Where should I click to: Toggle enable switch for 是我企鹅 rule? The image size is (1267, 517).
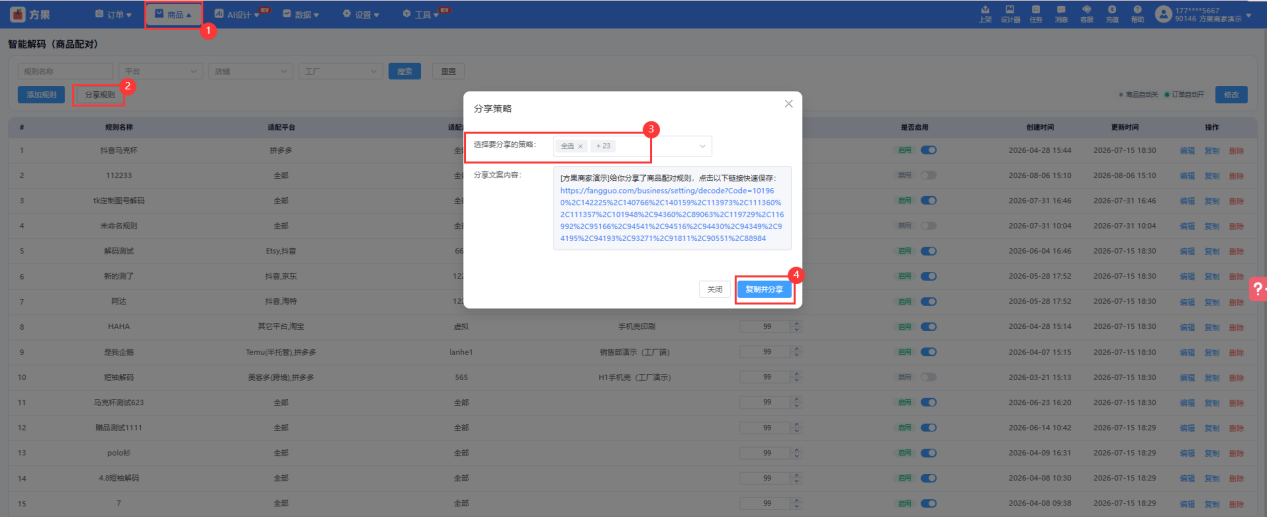tap(928, 352)
